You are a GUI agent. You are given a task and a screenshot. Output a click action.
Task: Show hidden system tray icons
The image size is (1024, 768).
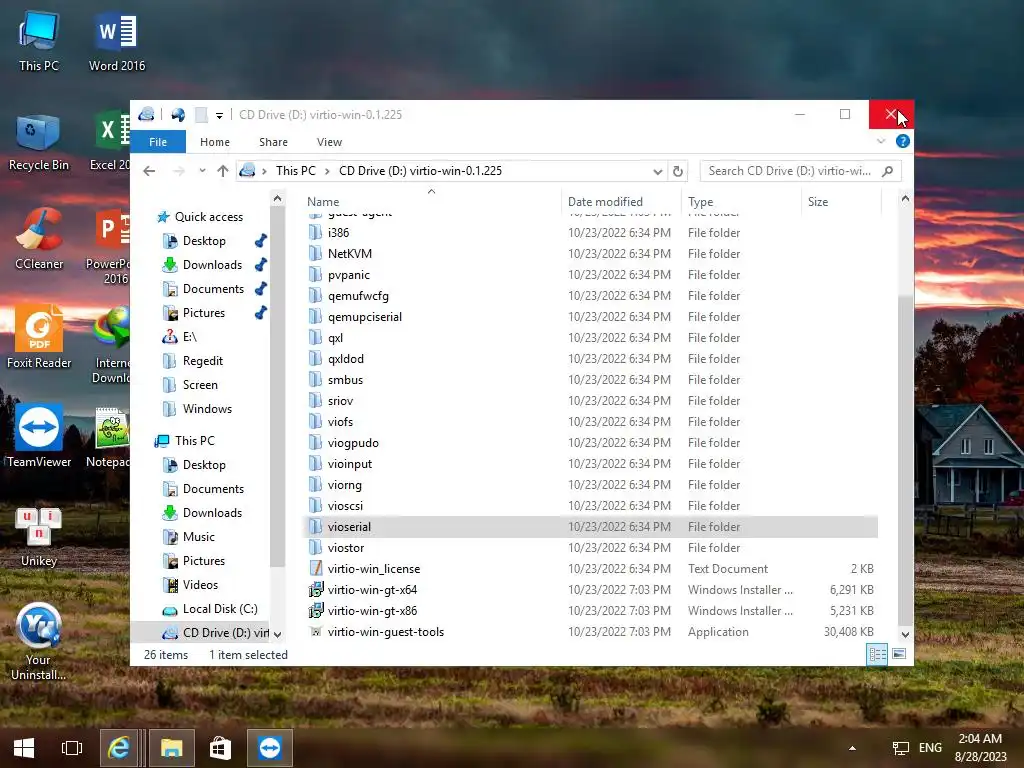852,748
